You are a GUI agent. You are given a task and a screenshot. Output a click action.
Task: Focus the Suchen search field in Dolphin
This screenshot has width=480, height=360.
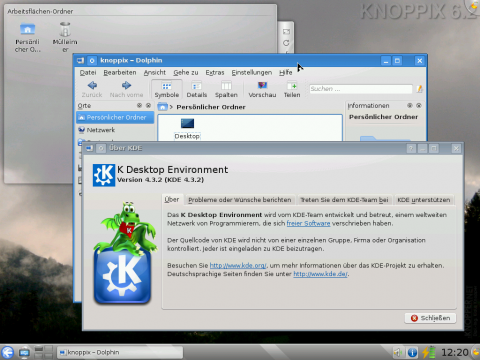point(361,89)
